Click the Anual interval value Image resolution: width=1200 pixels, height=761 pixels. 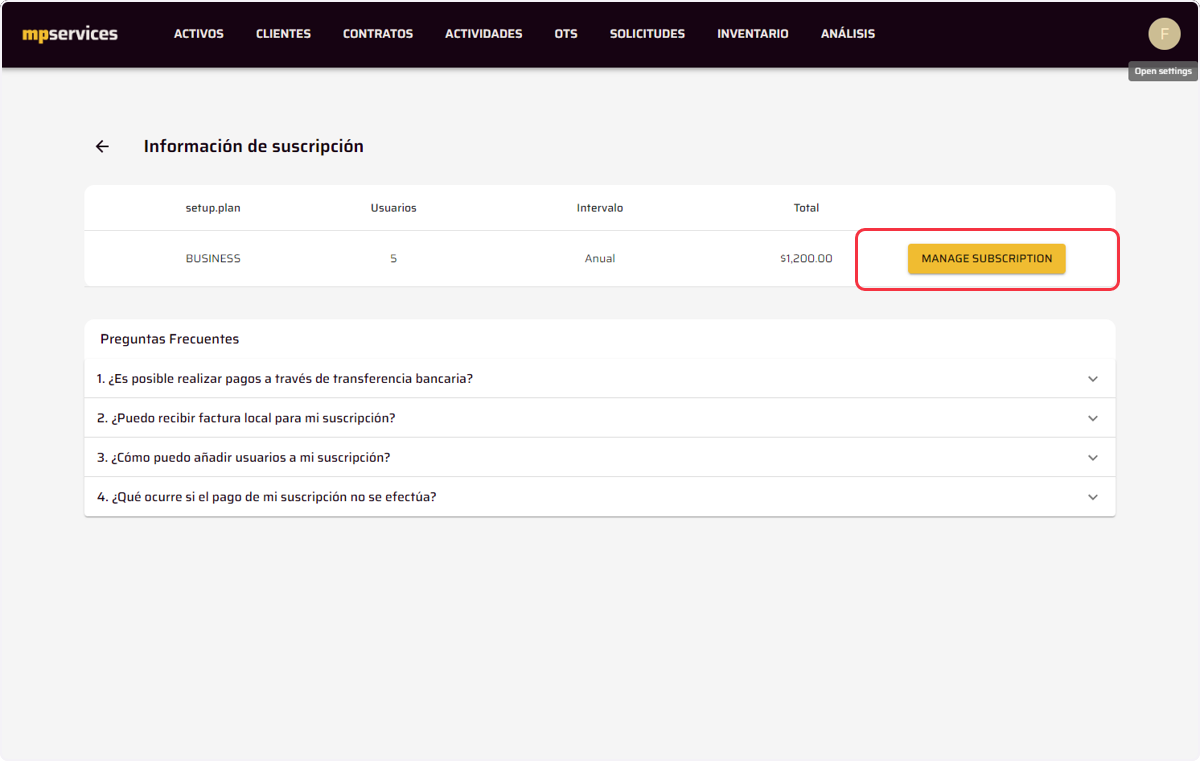600,258
